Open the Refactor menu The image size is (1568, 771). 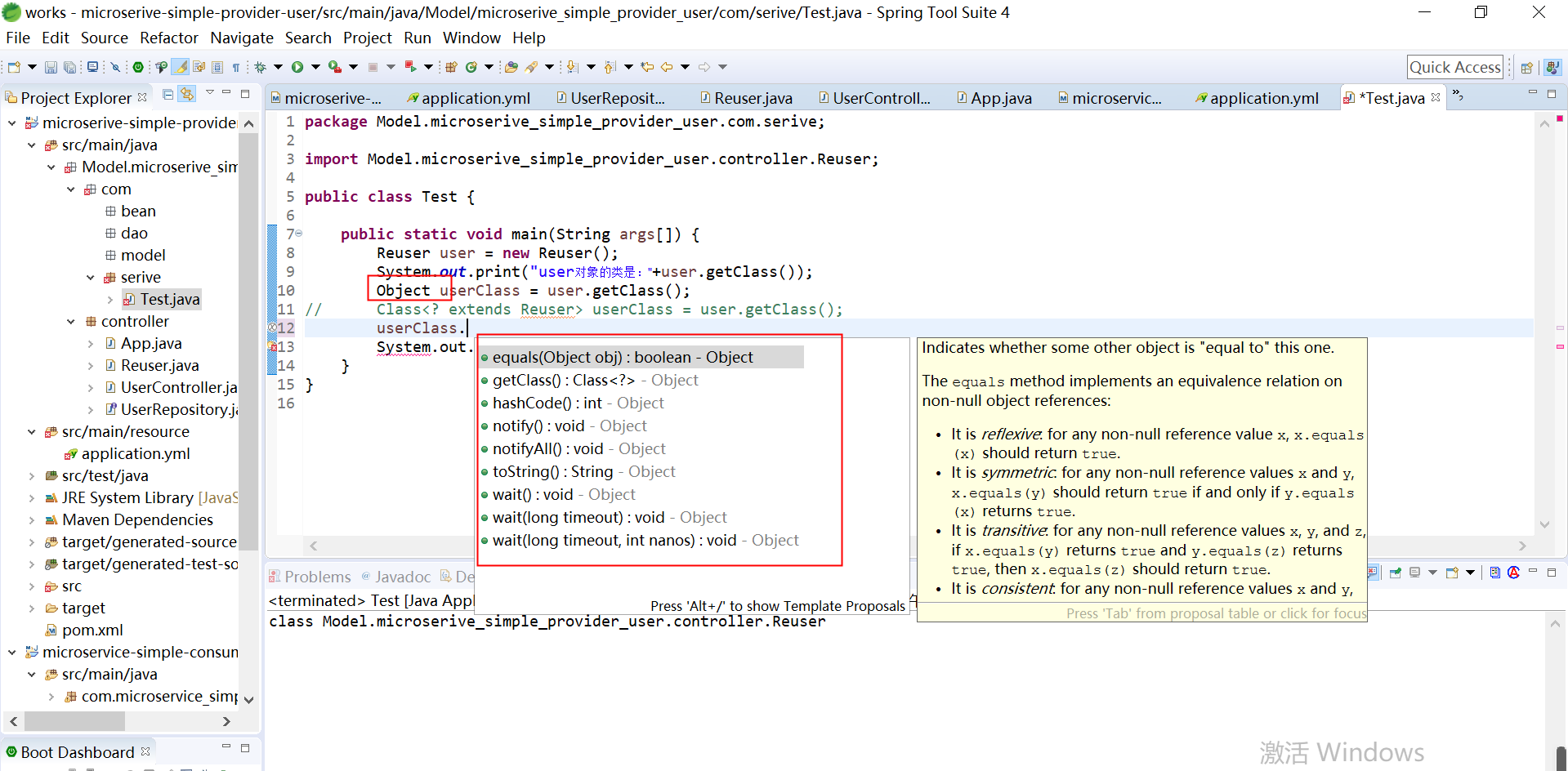[x=169, y=38]
